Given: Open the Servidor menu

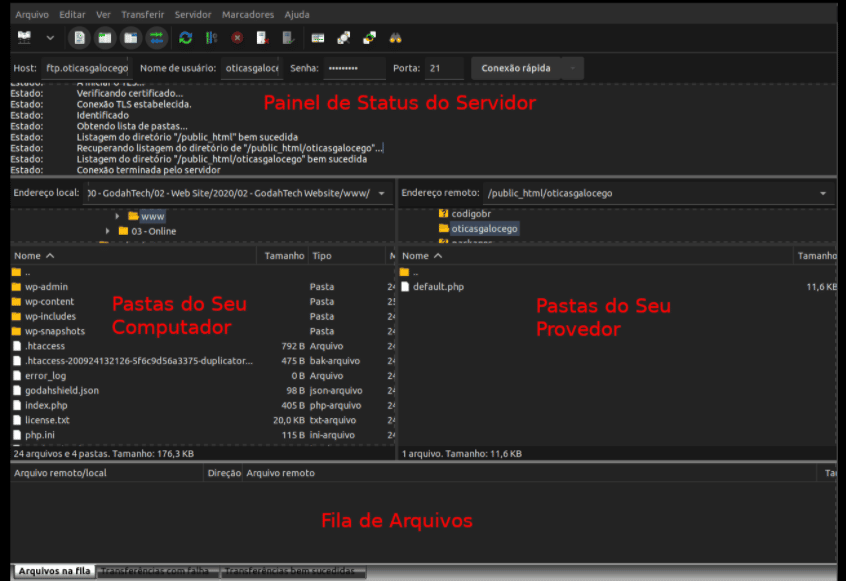Looking at the screenshot, I should (193, 15).
